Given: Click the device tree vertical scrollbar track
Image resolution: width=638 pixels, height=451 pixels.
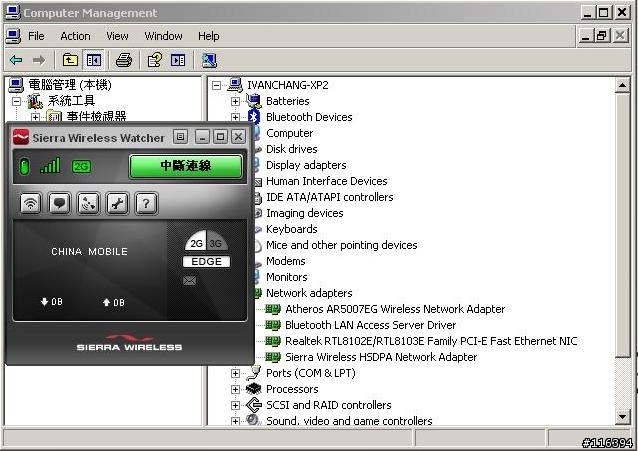Looking at the screenshot, I should (x=623, y=383).
